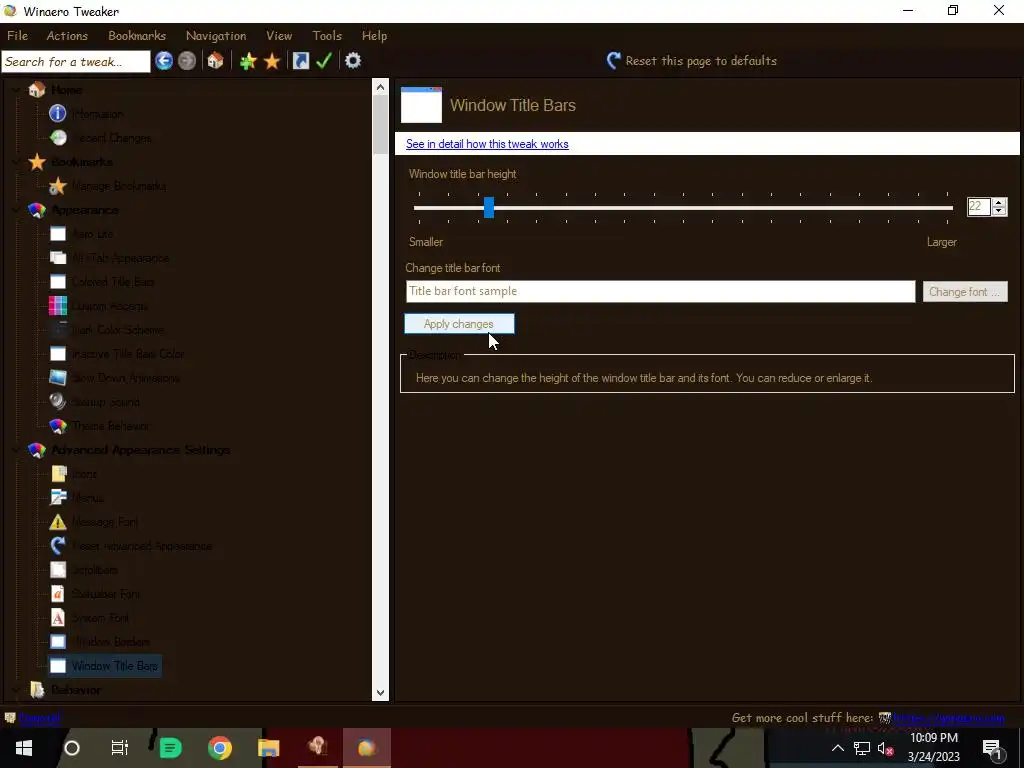Open the Alt+Tab Appearance tweak

pos(121,258)
